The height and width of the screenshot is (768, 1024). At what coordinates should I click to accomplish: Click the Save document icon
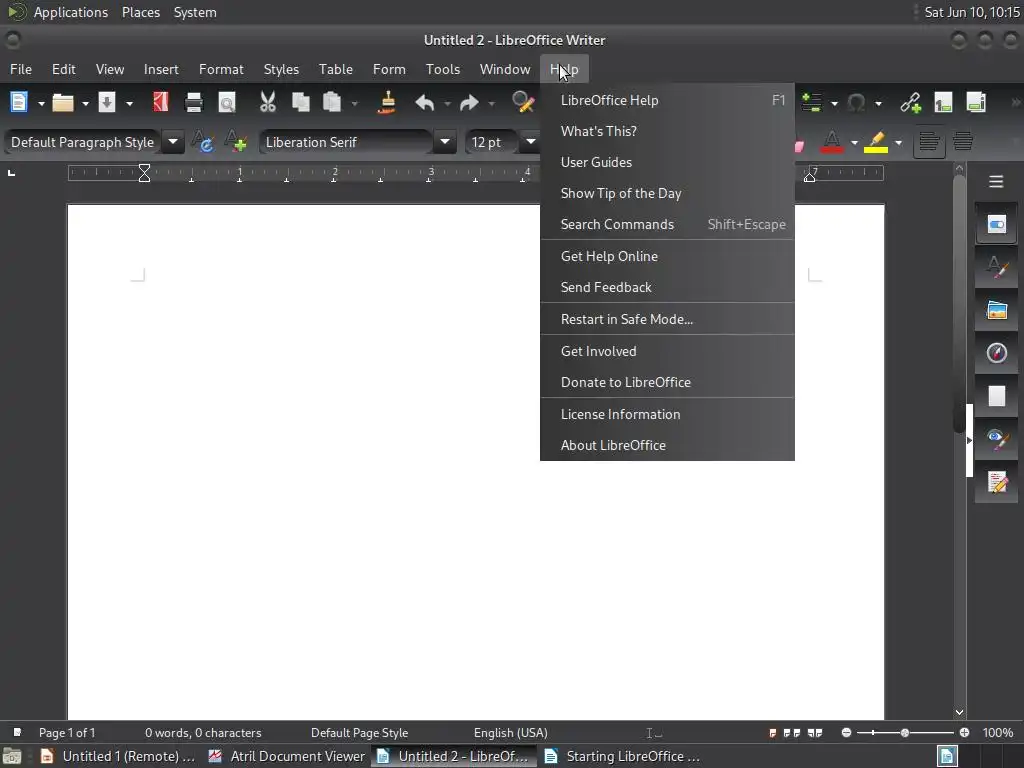tap(106, 102)
